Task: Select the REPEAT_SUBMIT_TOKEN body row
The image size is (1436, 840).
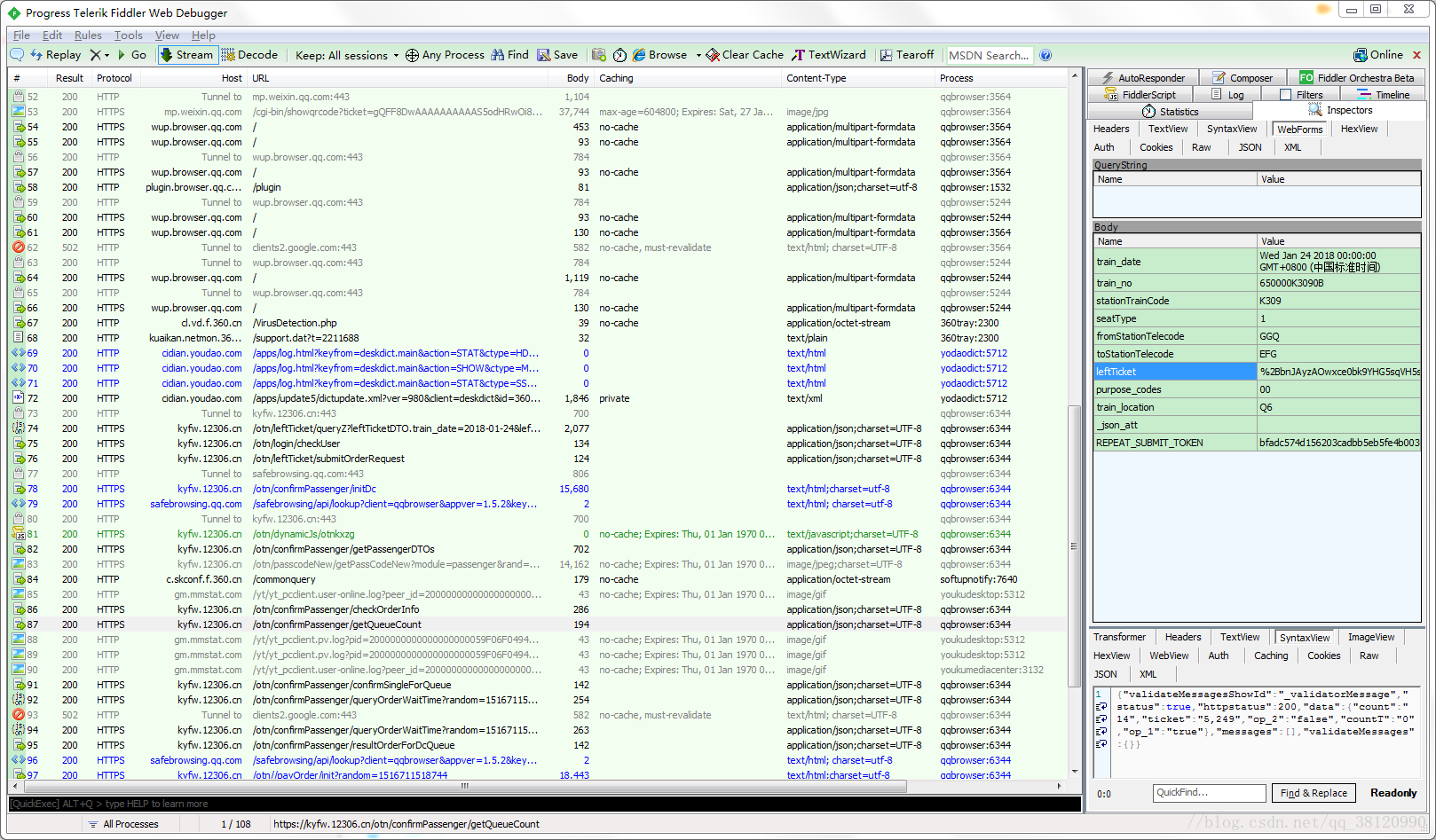Action: [x=1257, y=443]
